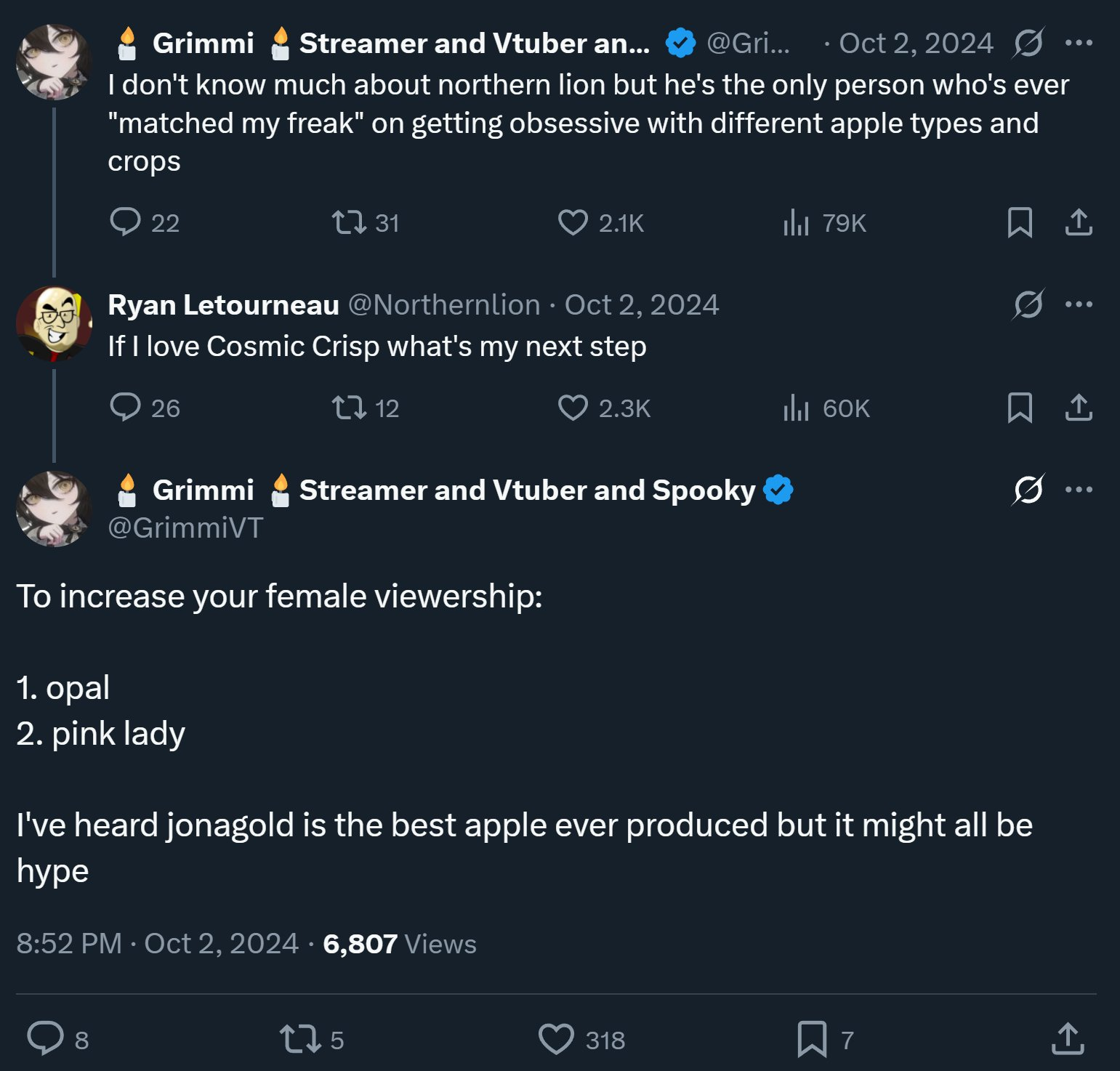Repost the tweet with 31 reposts
1120x1071 pixels.
350,222
